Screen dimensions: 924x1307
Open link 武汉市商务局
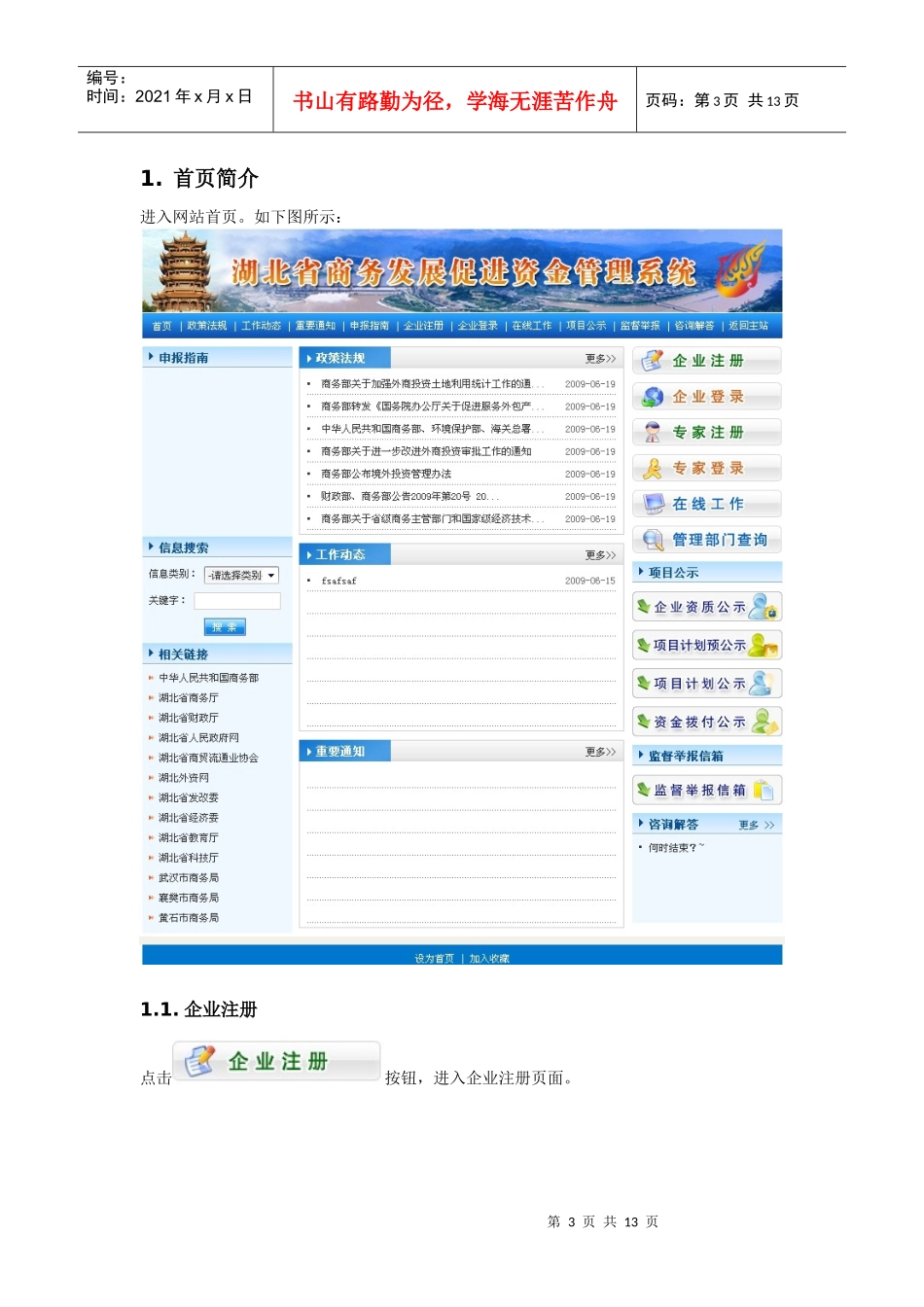(189, 878)
